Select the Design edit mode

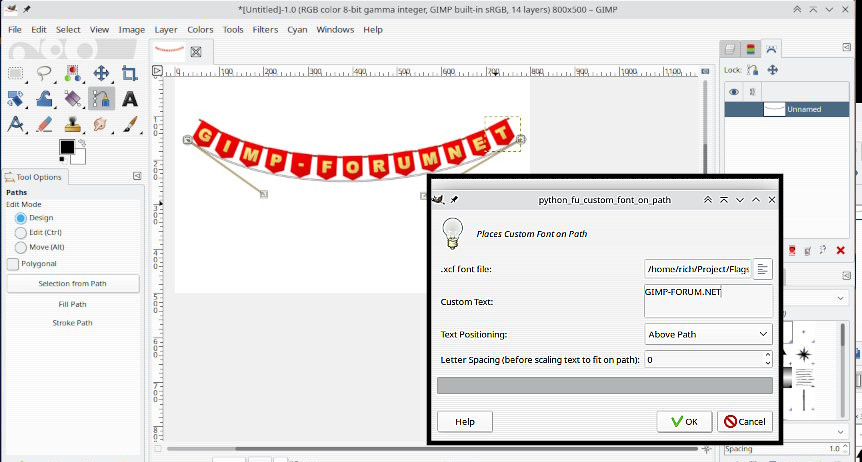tap(21, 218)
